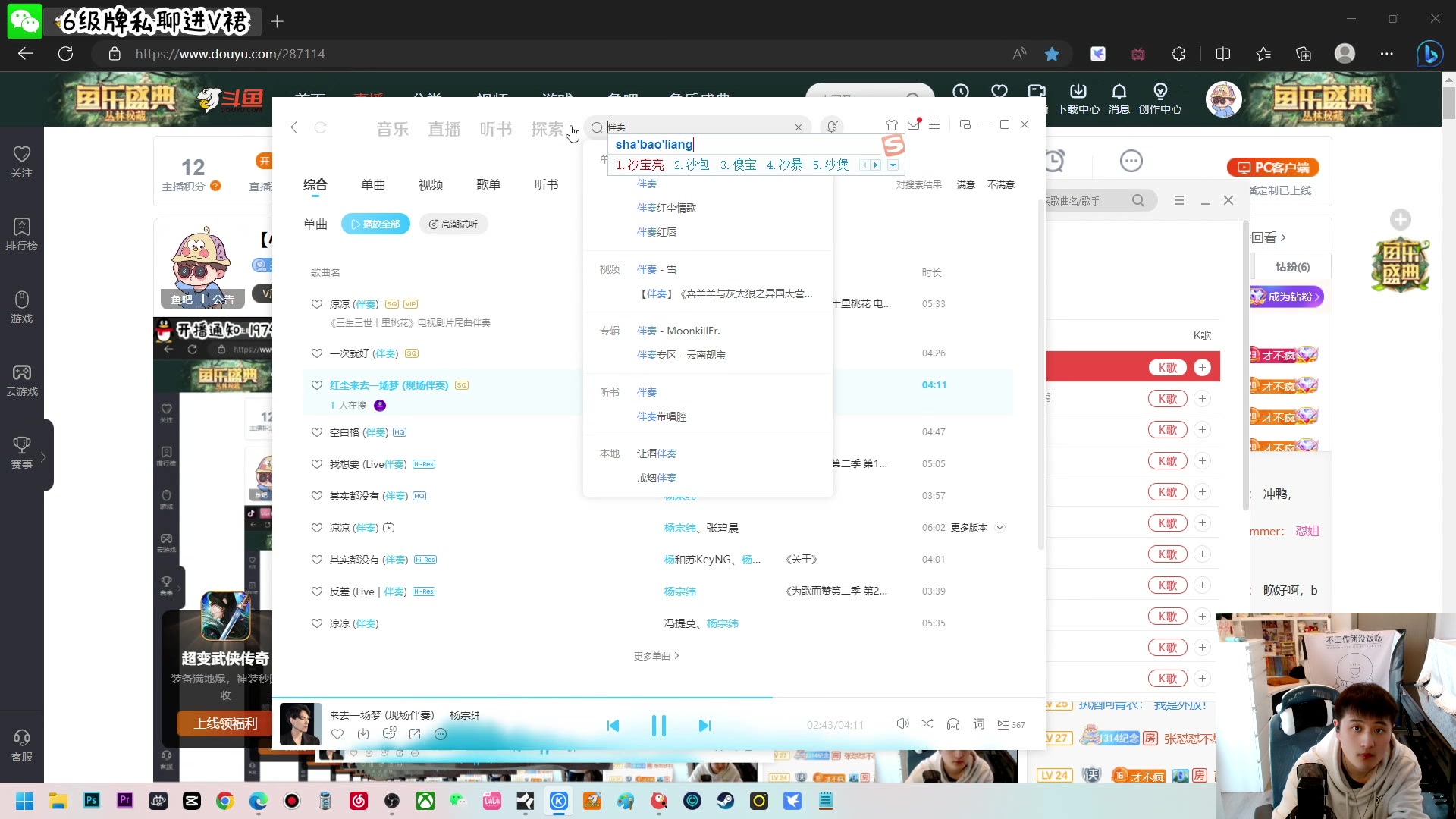Image resolution: width=1456 pixels, height=819 pixels.
Task: Pause the currently playing song
Action: (x=658, y=726)
